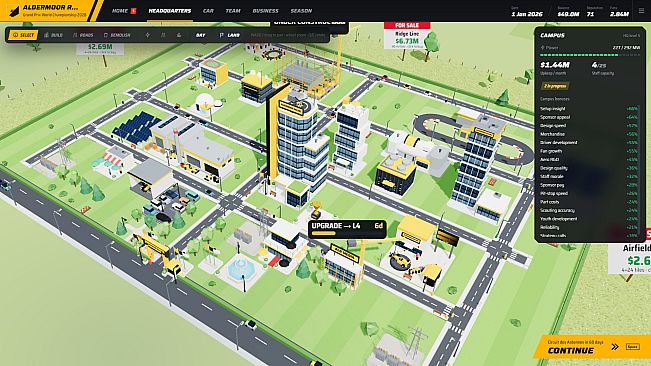Select the white dome observatory building
The image size is (651, 366).
(x=206, y=103)
